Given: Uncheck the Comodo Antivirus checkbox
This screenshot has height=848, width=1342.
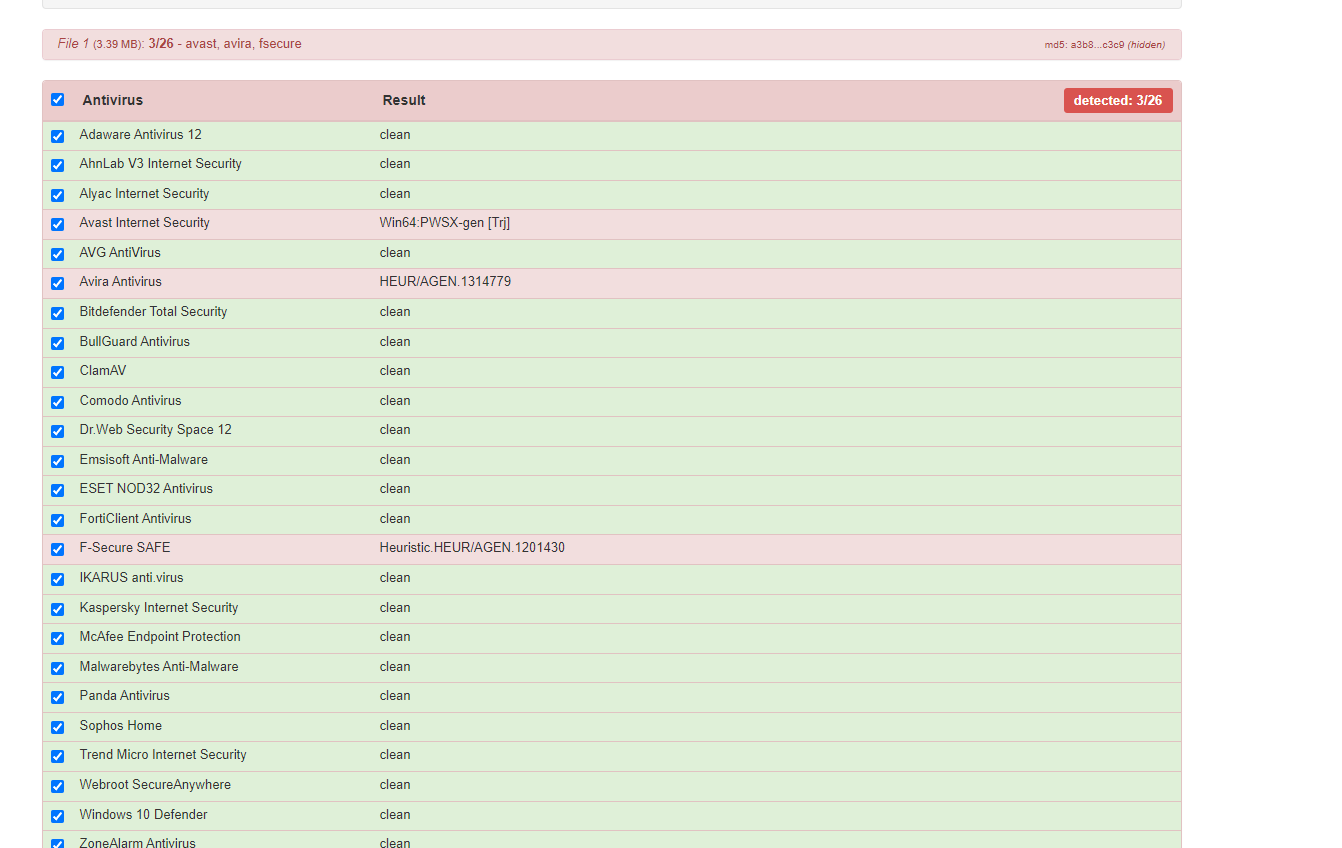Looking at the screenshot, I should coord(57,402).
